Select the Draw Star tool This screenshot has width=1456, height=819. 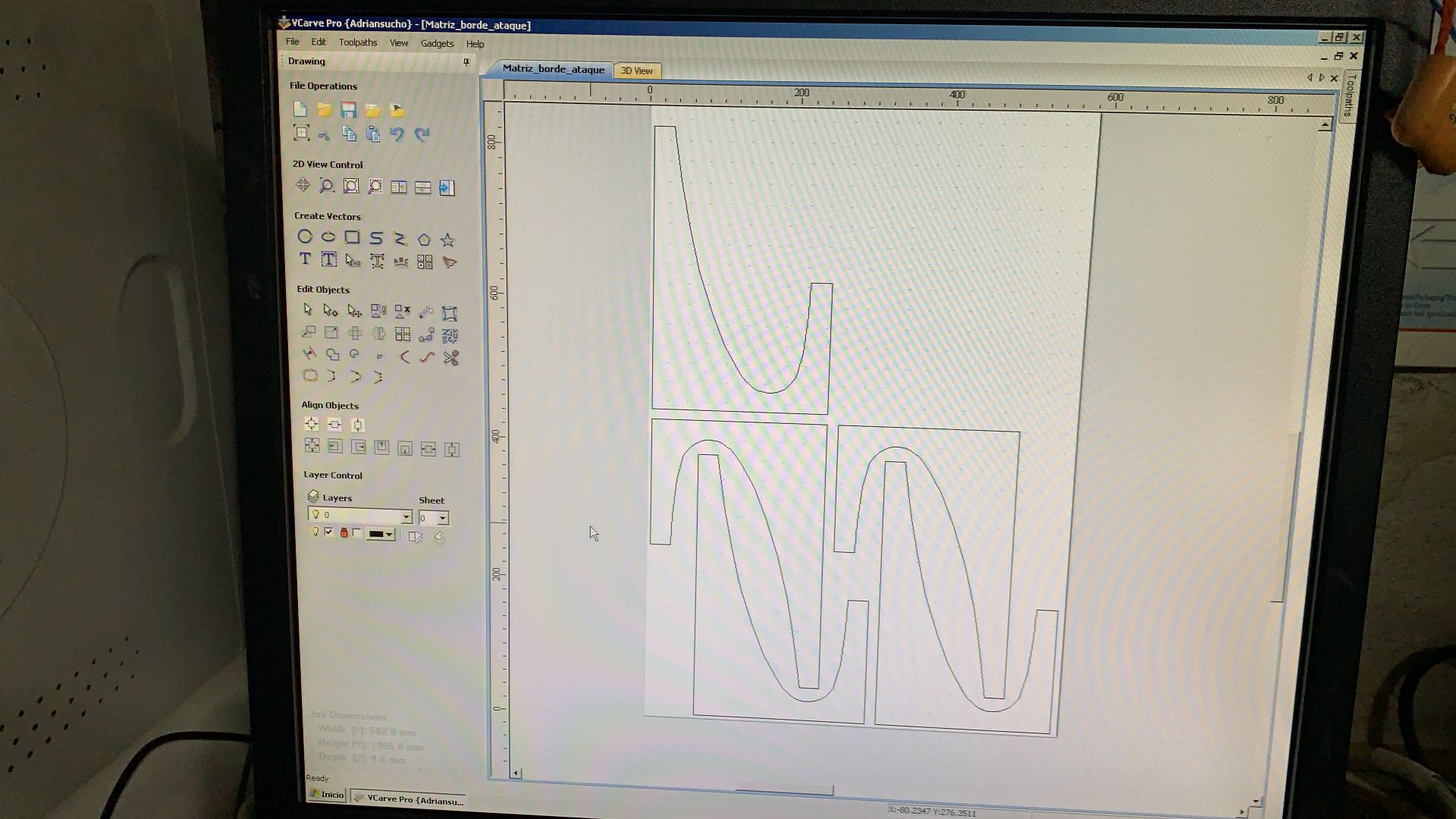pyautogui.click(x=447, y=240)
